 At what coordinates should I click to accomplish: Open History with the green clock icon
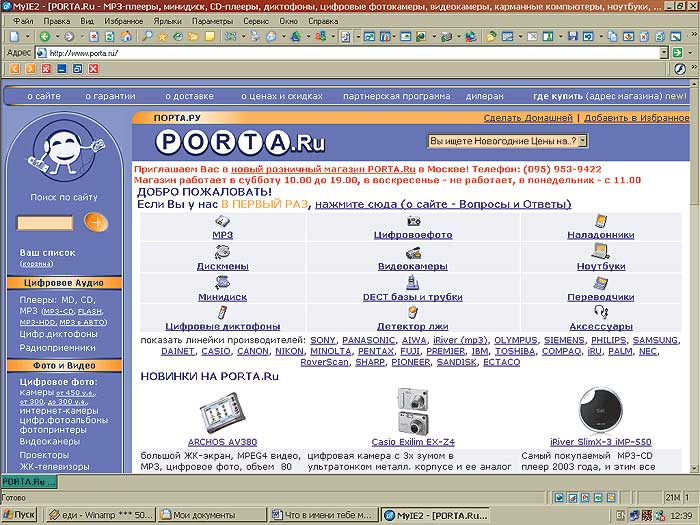[178, 37]
